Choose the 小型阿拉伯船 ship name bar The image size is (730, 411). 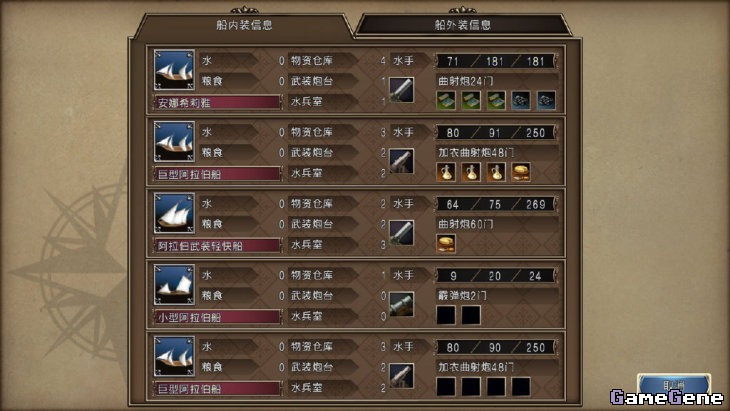pyautogui.click(x=217, y=317)
